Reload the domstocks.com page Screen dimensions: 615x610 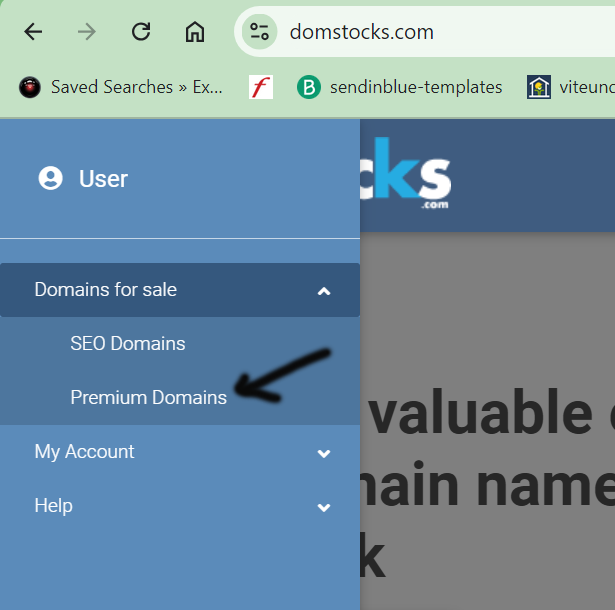coord(141,32)
